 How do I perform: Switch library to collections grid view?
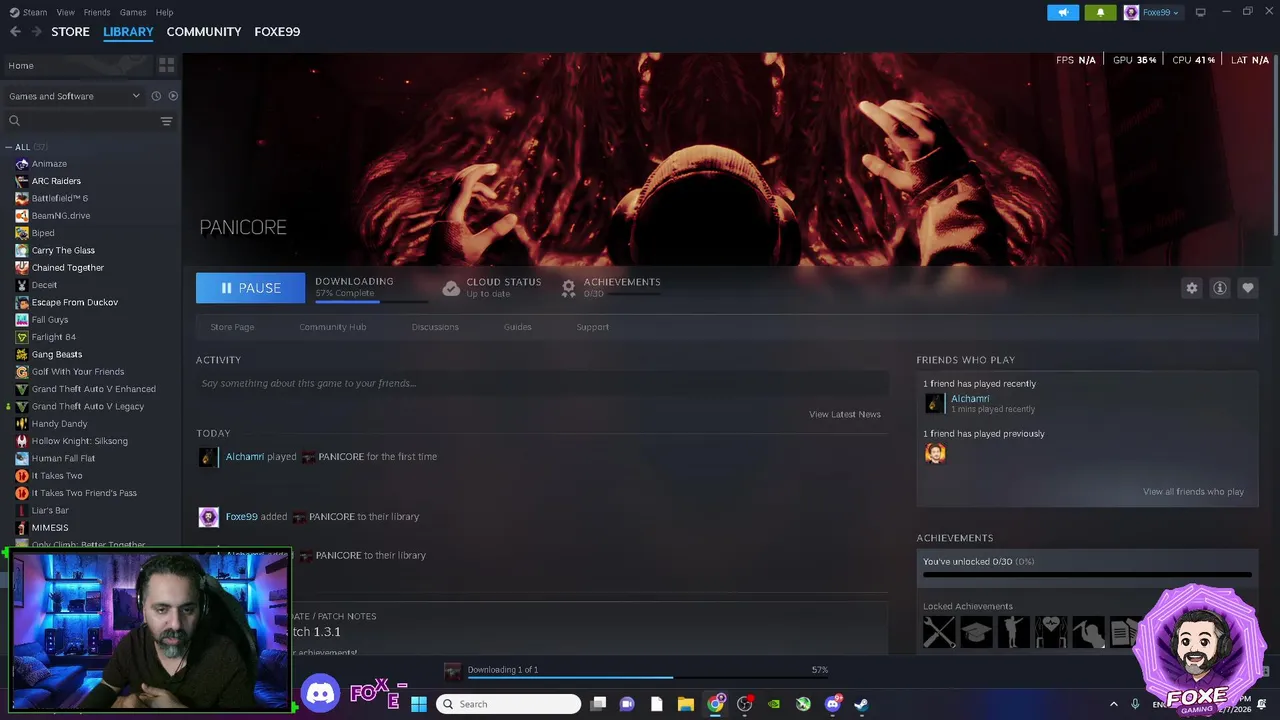(x=166, y=65)
